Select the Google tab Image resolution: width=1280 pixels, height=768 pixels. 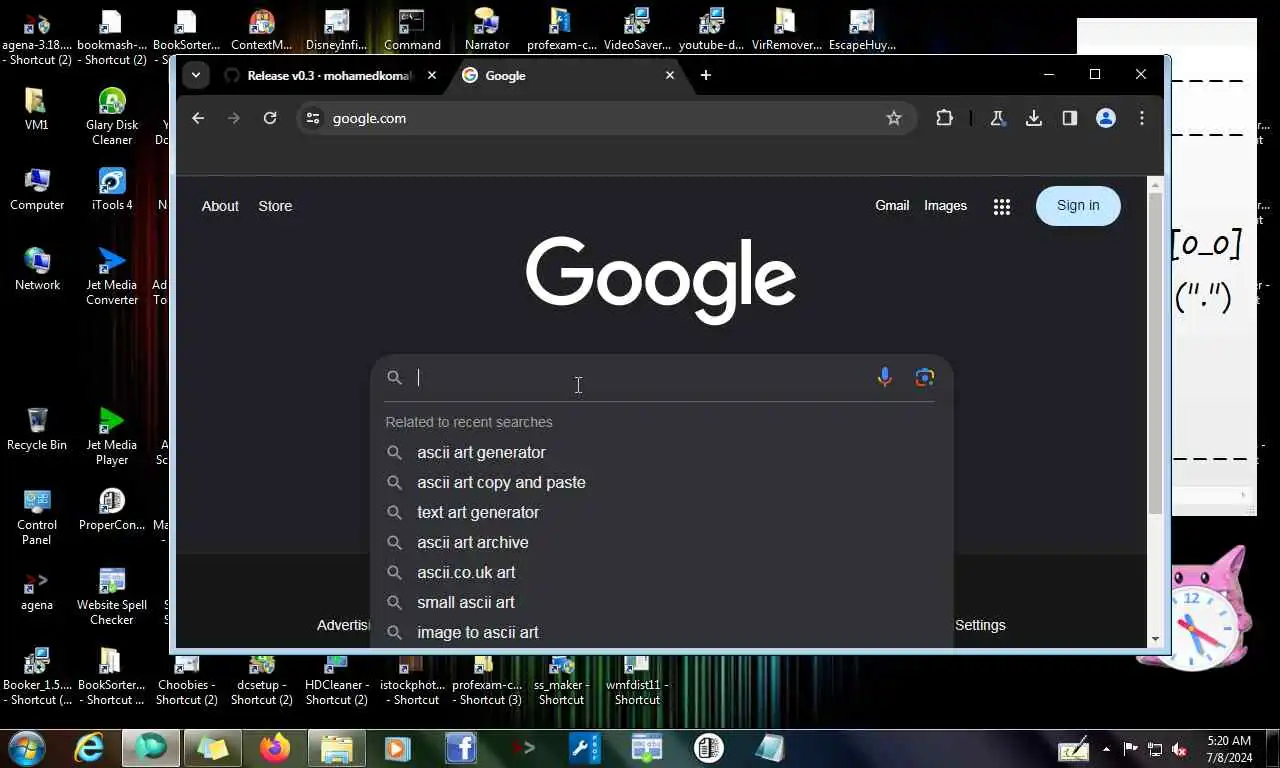click(x=570, y=75)
